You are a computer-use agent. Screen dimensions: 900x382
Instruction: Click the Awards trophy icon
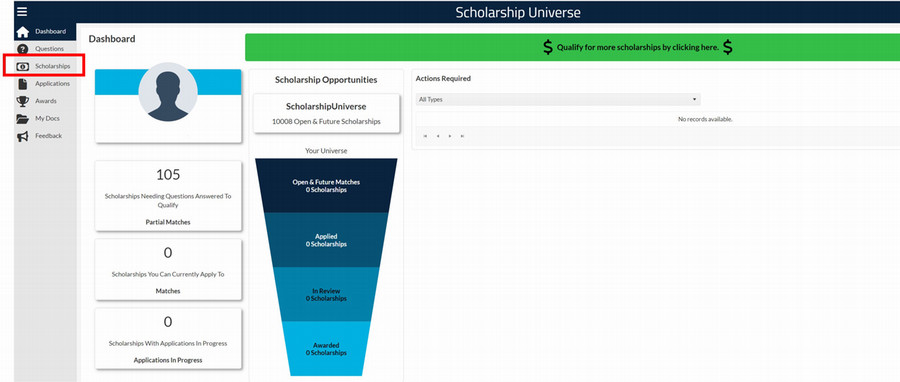[x=22, y=102]
